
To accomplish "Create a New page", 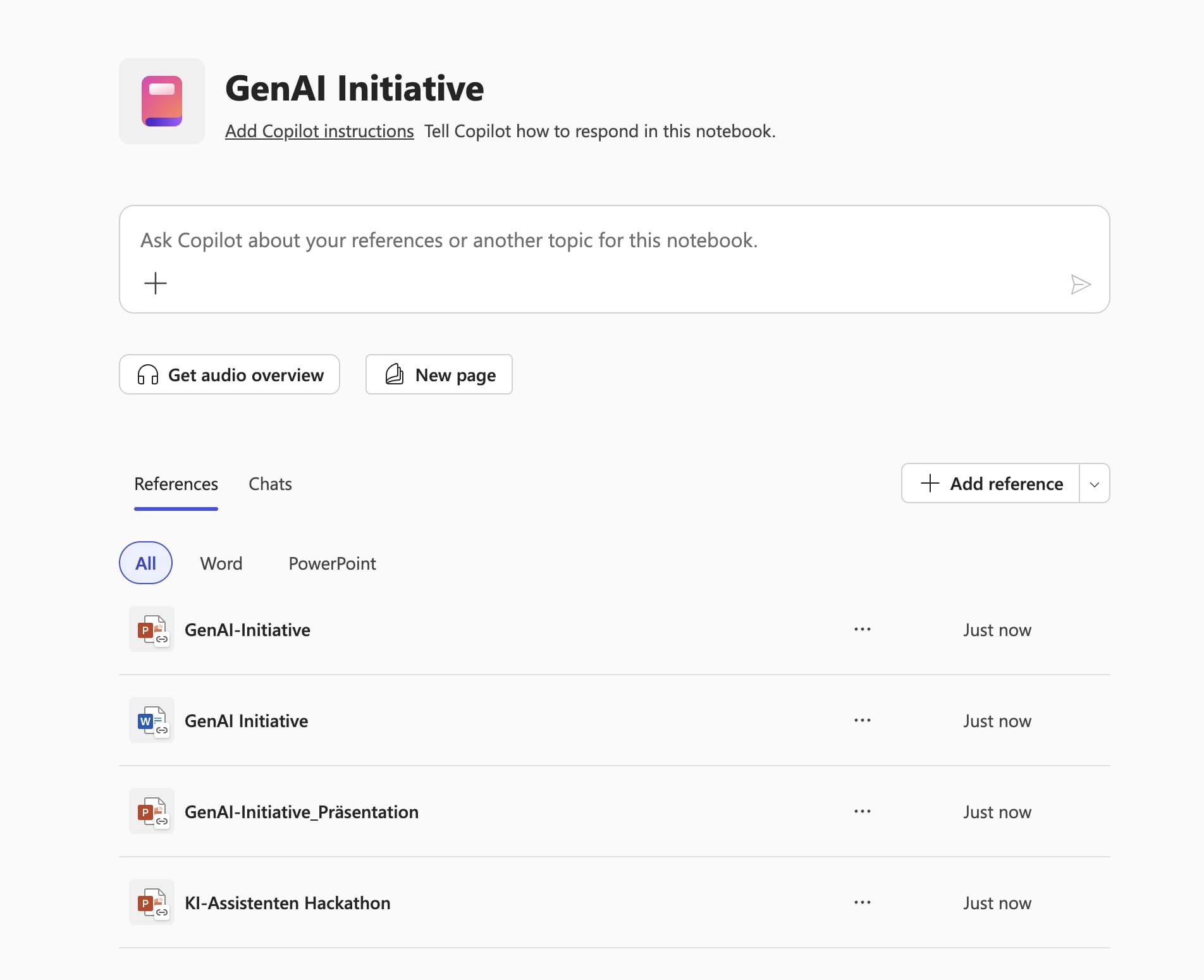I will [x=439, y=375].
